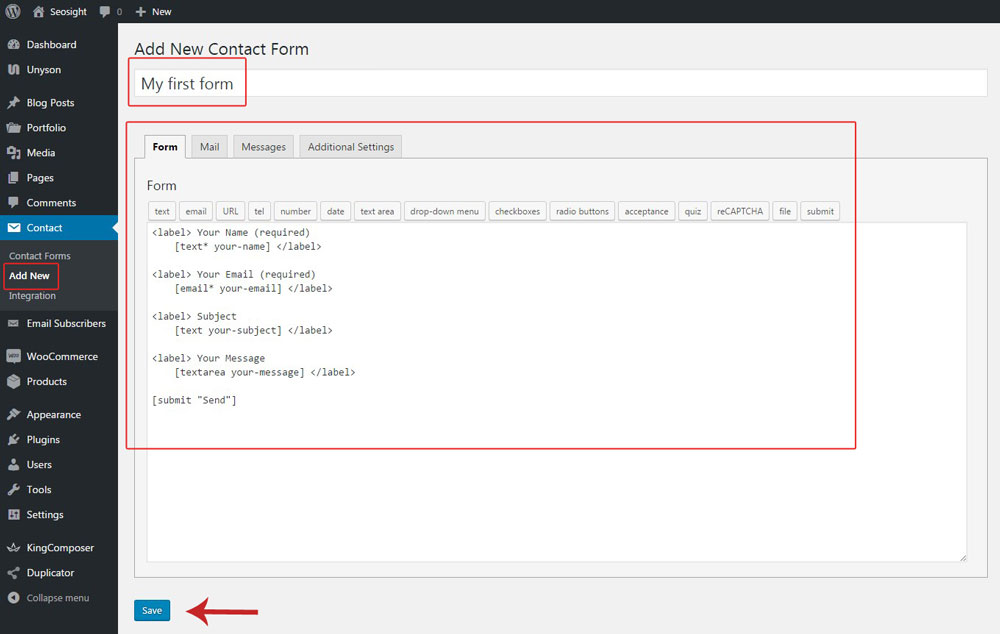Open the Plugins menu
This screenshot has height=634, width=1000.
[x=43, y=440]
